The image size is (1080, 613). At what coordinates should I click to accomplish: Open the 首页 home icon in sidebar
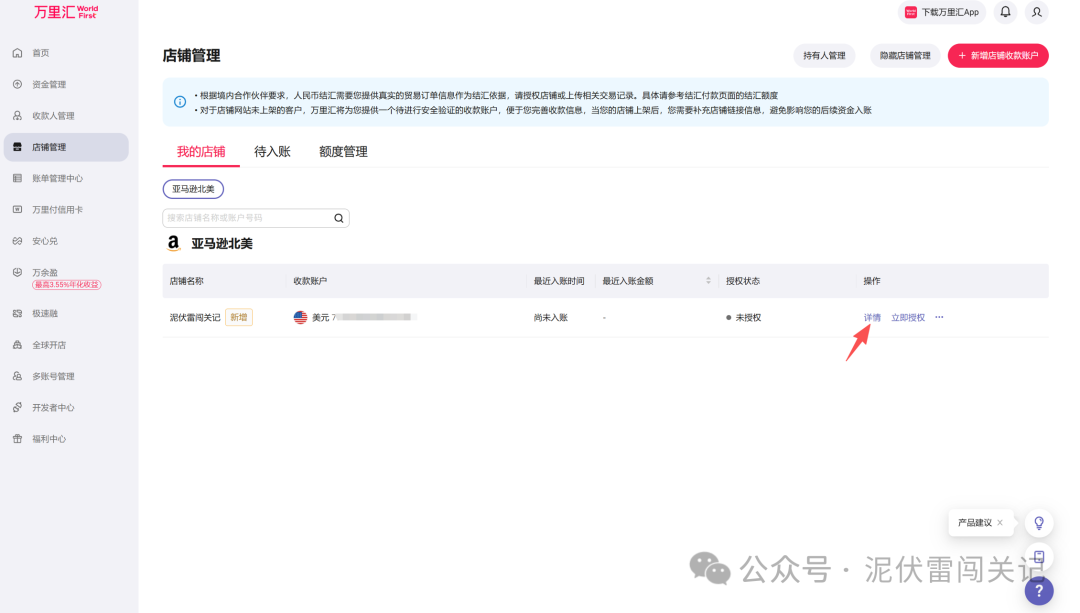(15, 52)
